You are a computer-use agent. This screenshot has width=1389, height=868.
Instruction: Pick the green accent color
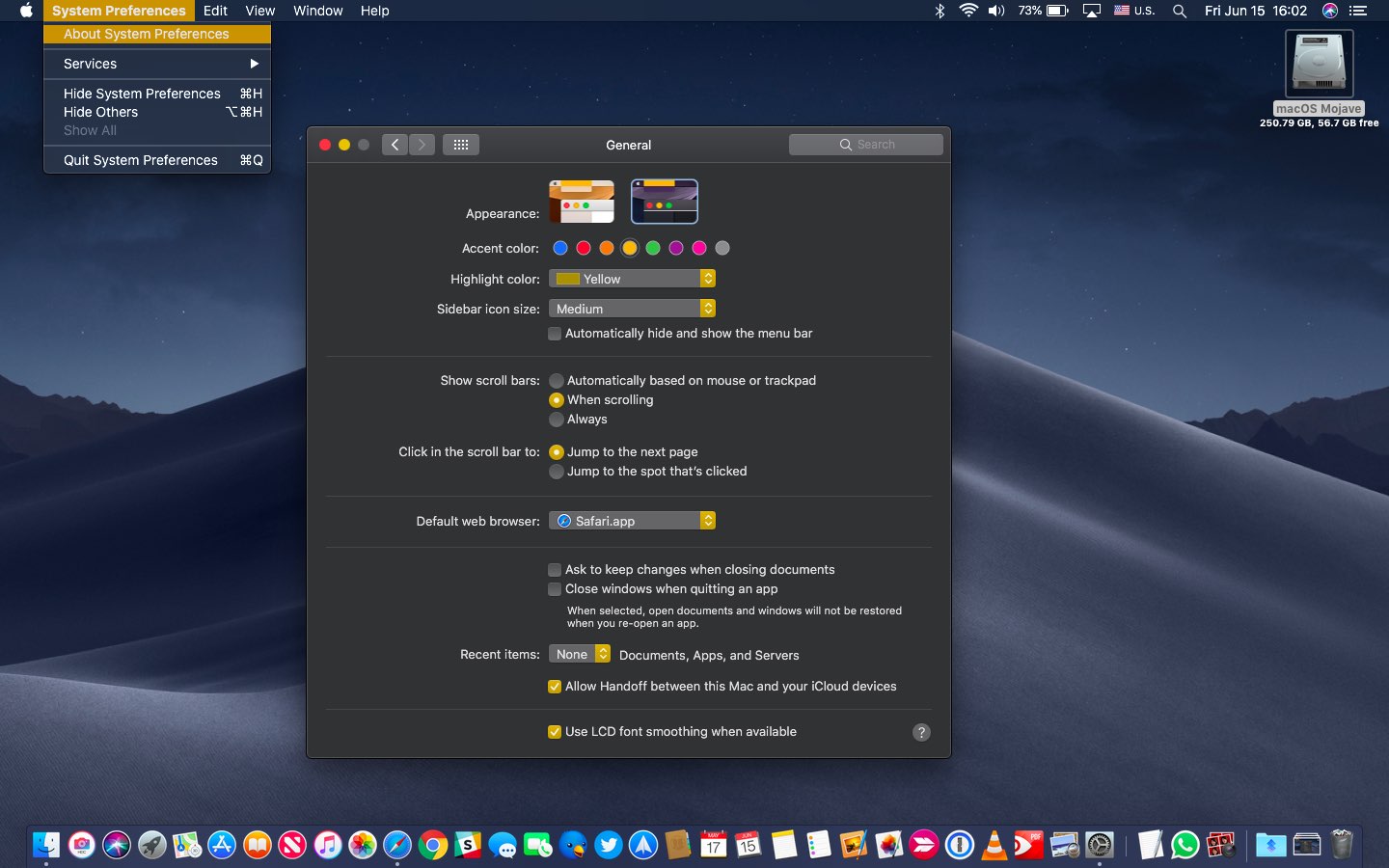pos(653,248)
